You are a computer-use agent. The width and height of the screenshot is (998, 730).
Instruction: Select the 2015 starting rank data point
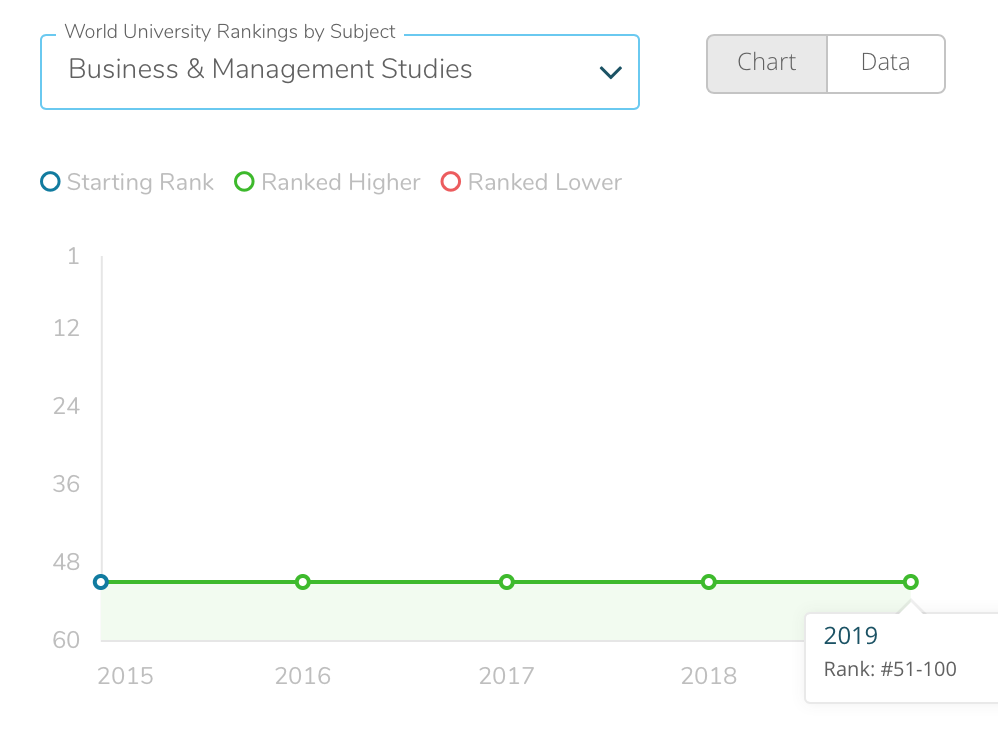(101, 582)
